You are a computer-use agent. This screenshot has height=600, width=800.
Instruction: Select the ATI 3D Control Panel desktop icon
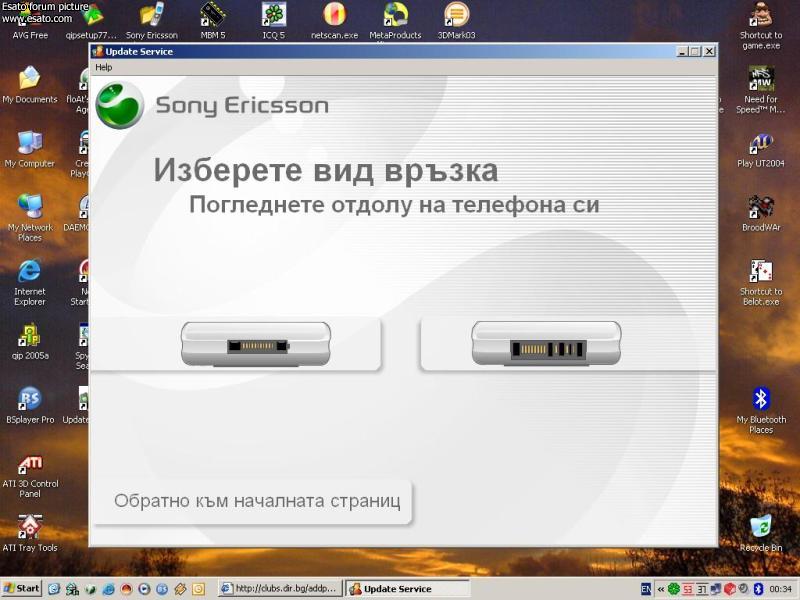[30, 476]
